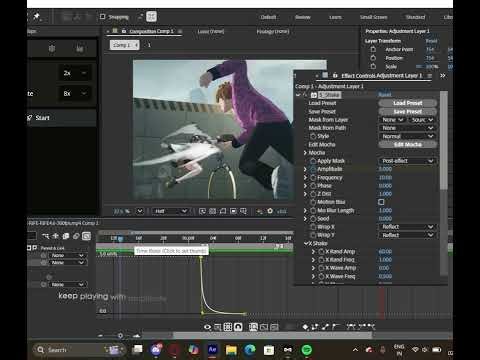Click the graph editor eye show-properties icon

tap(207, 327)
